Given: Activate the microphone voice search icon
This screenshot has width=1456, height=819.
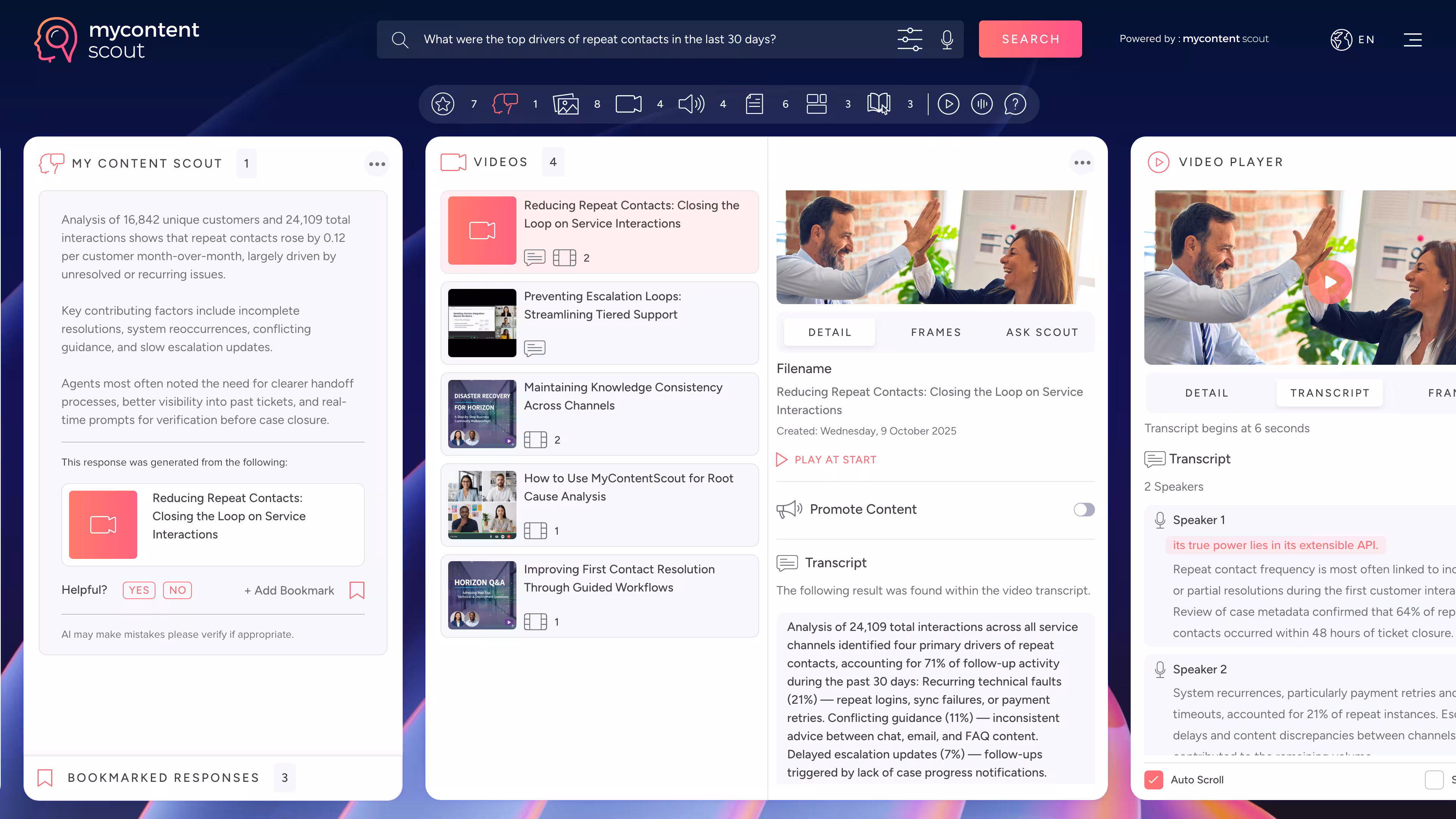Looking at the screenshot, I should click(947, 39).
